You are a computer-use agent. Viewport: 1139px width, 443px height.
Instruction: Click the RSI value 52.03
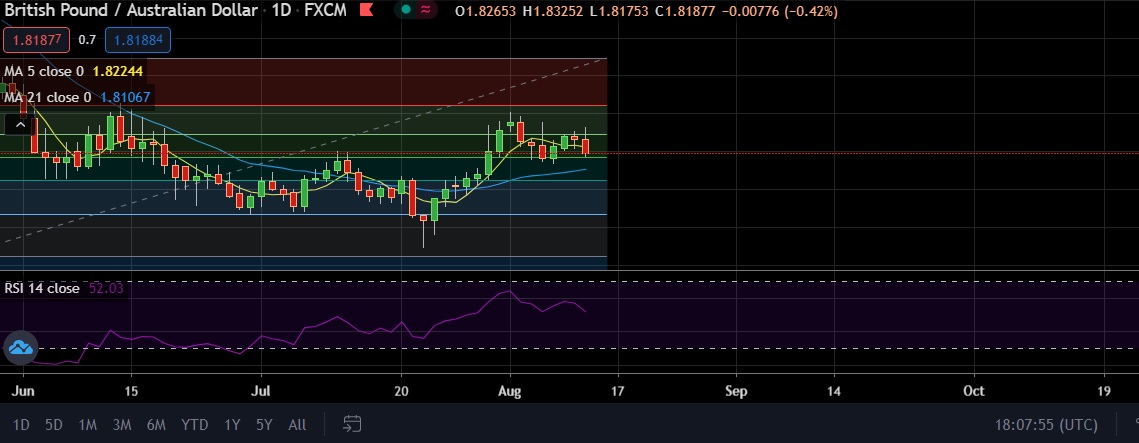click(106, 288)
